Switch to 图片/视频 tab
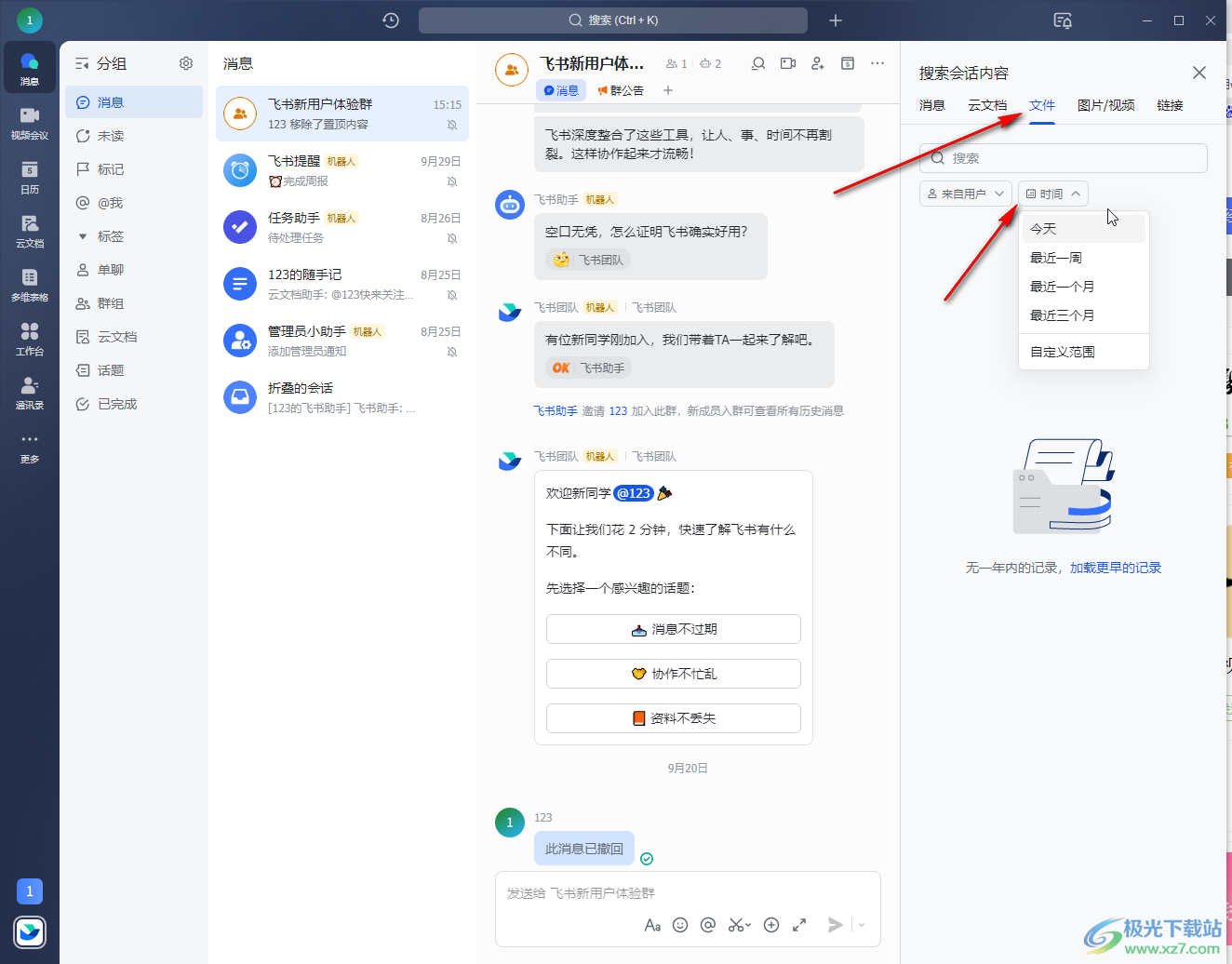This screenshot has width=1232, height=964. 1106,105
